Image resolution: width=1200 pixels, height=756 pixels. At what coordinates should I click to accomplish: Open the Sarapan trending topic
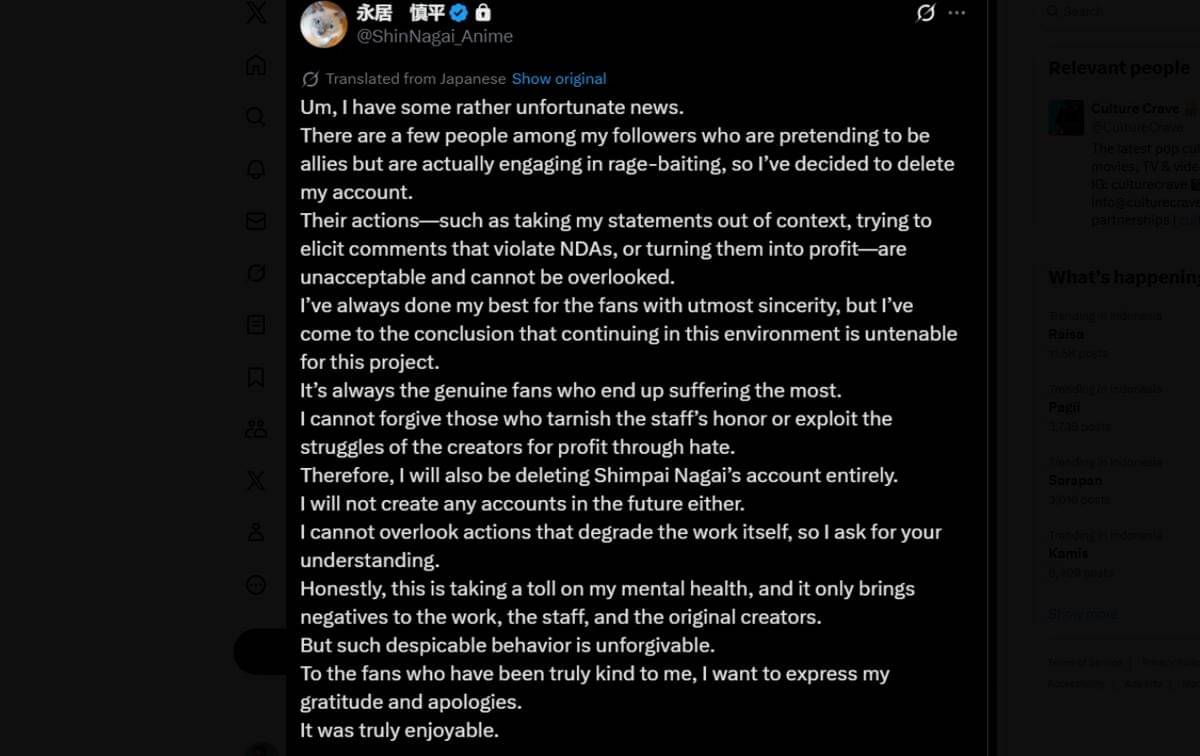point(1075,481)
